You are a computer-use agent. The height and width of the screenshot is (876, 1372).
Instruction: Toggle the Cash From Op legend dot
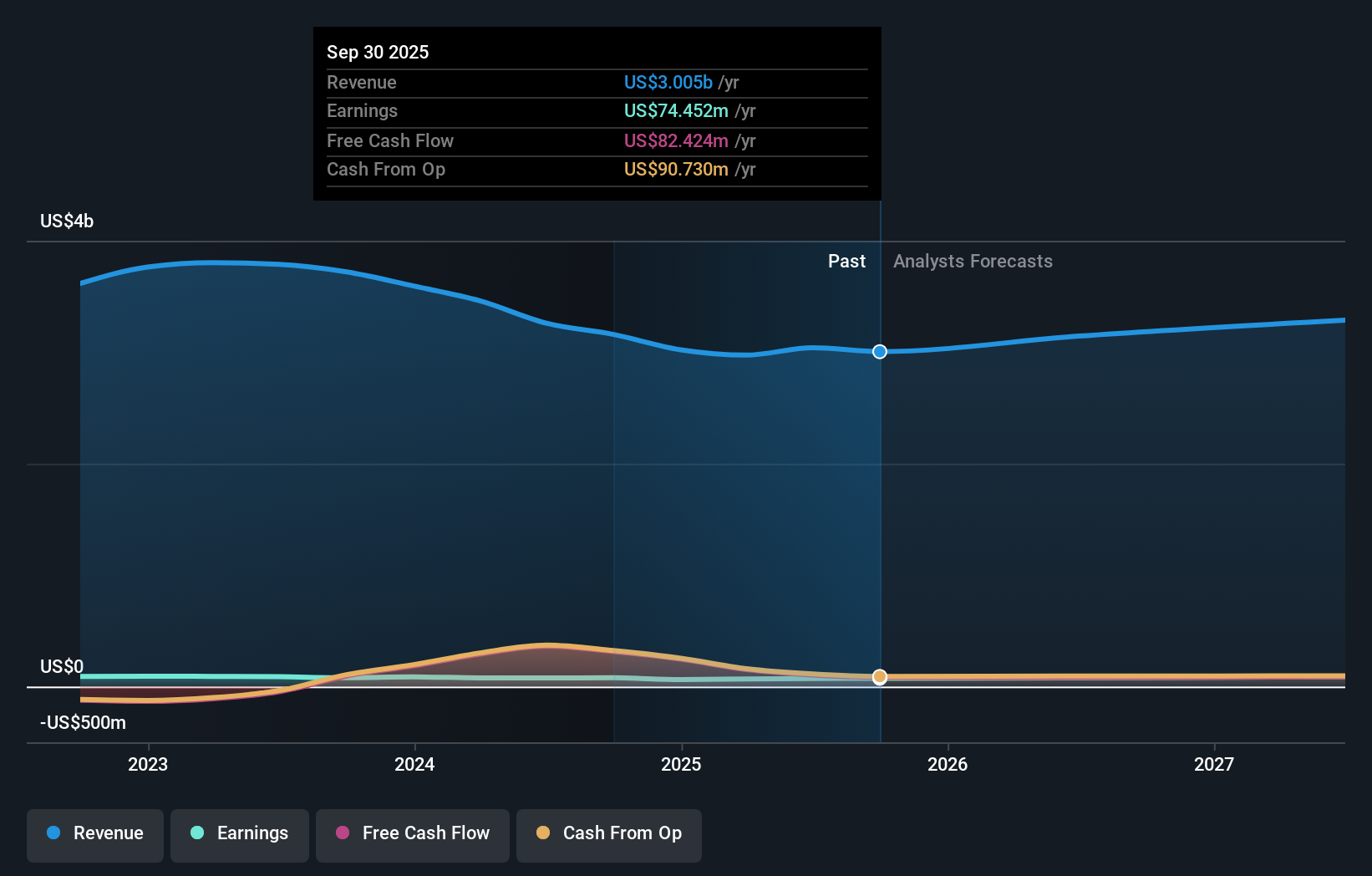pos(542,833)
